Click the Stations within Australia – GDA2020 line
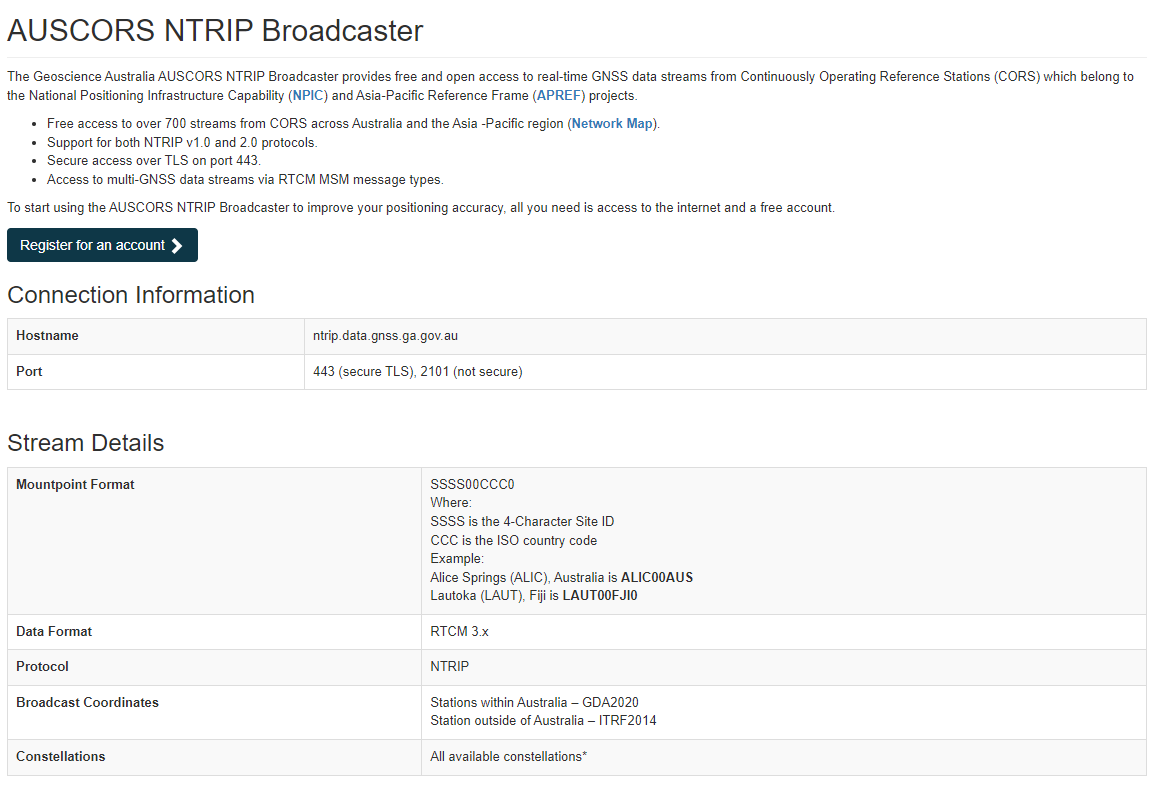Viewport: 1160px width, 785px height. pyautogui.click(x=534, y=703)
